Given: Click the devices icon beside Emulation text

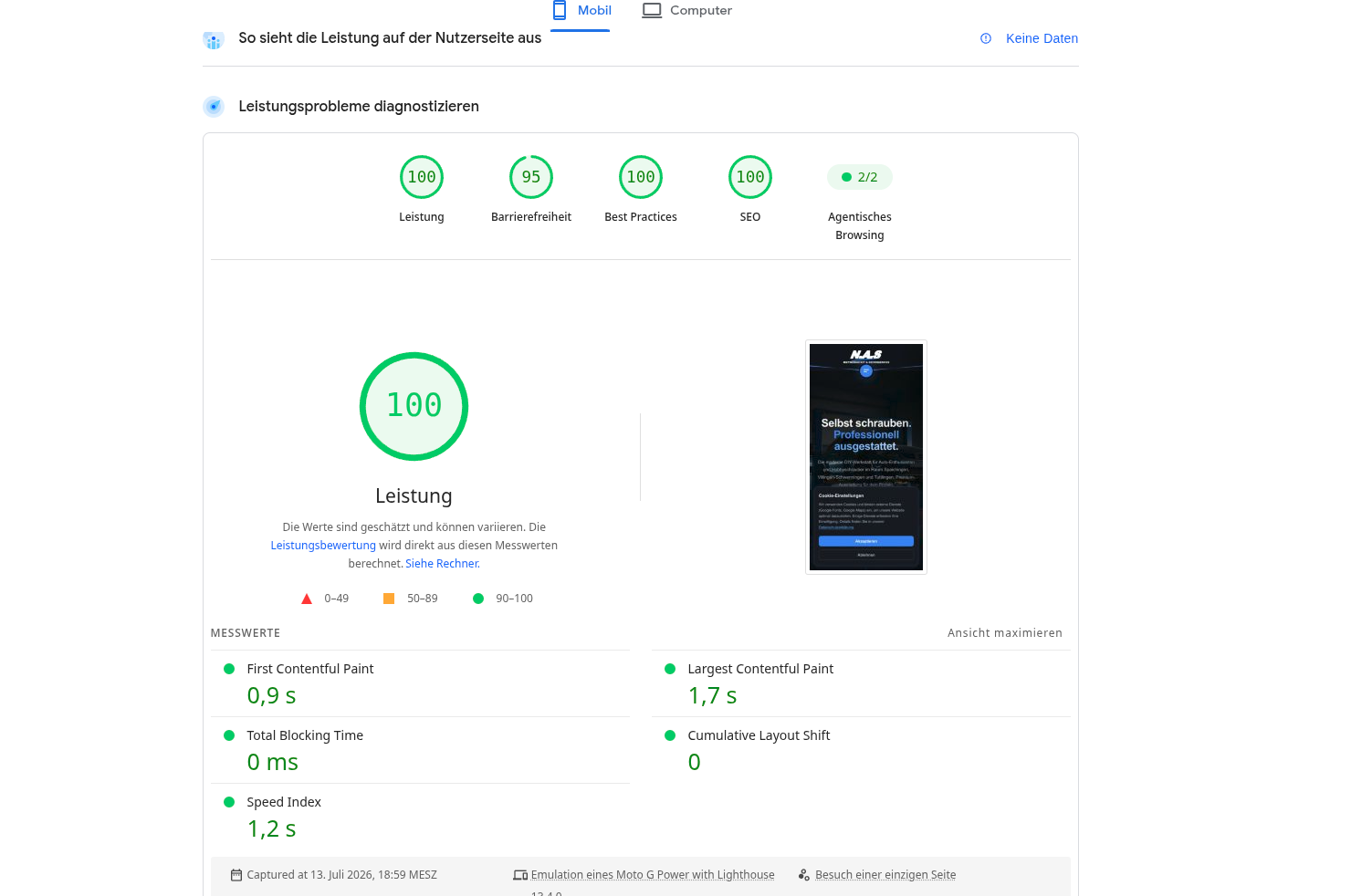Looking at the screenshot, I should [x=520, y=875].
